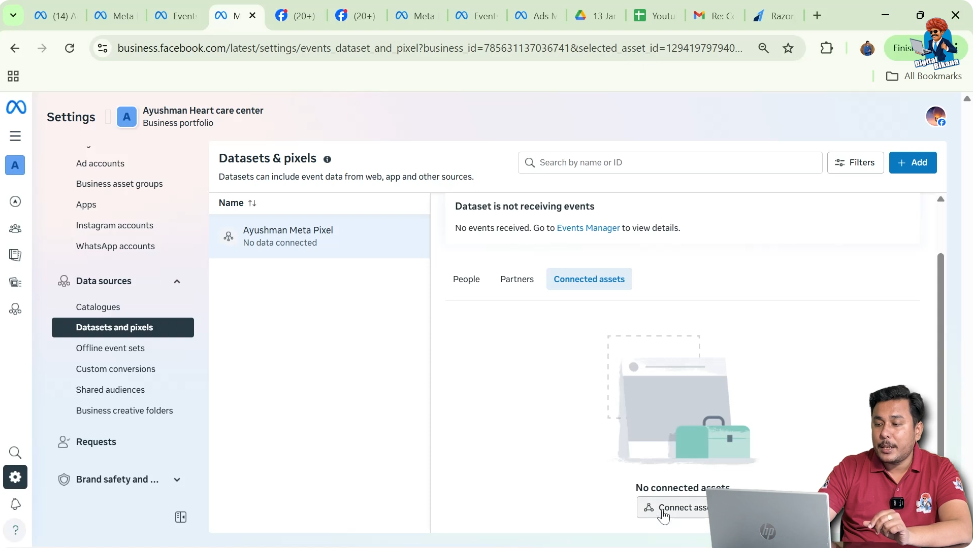Switch to the Google Drive browser tab
This screenshot has width=975, height=549.
pyautogui.click(x=596, y=16)
